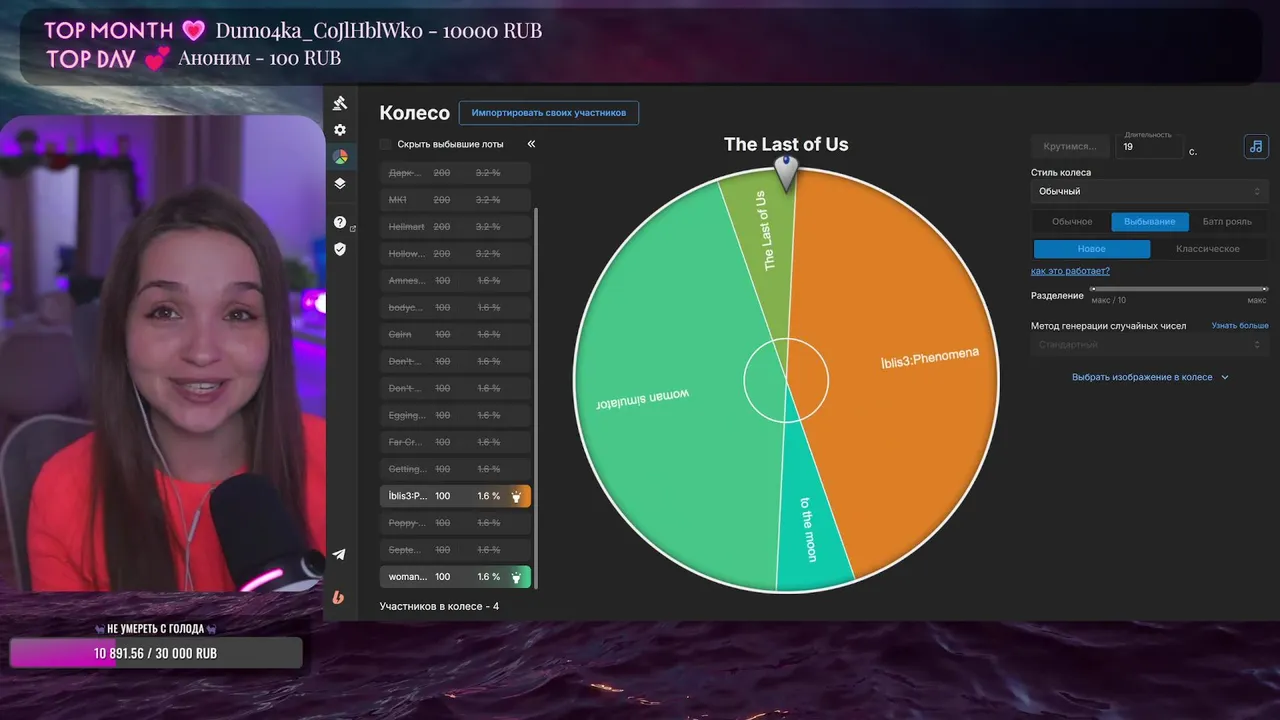
Task: Select the crossed-out 'MK1' lot row
Action: (x=455, y=200)
